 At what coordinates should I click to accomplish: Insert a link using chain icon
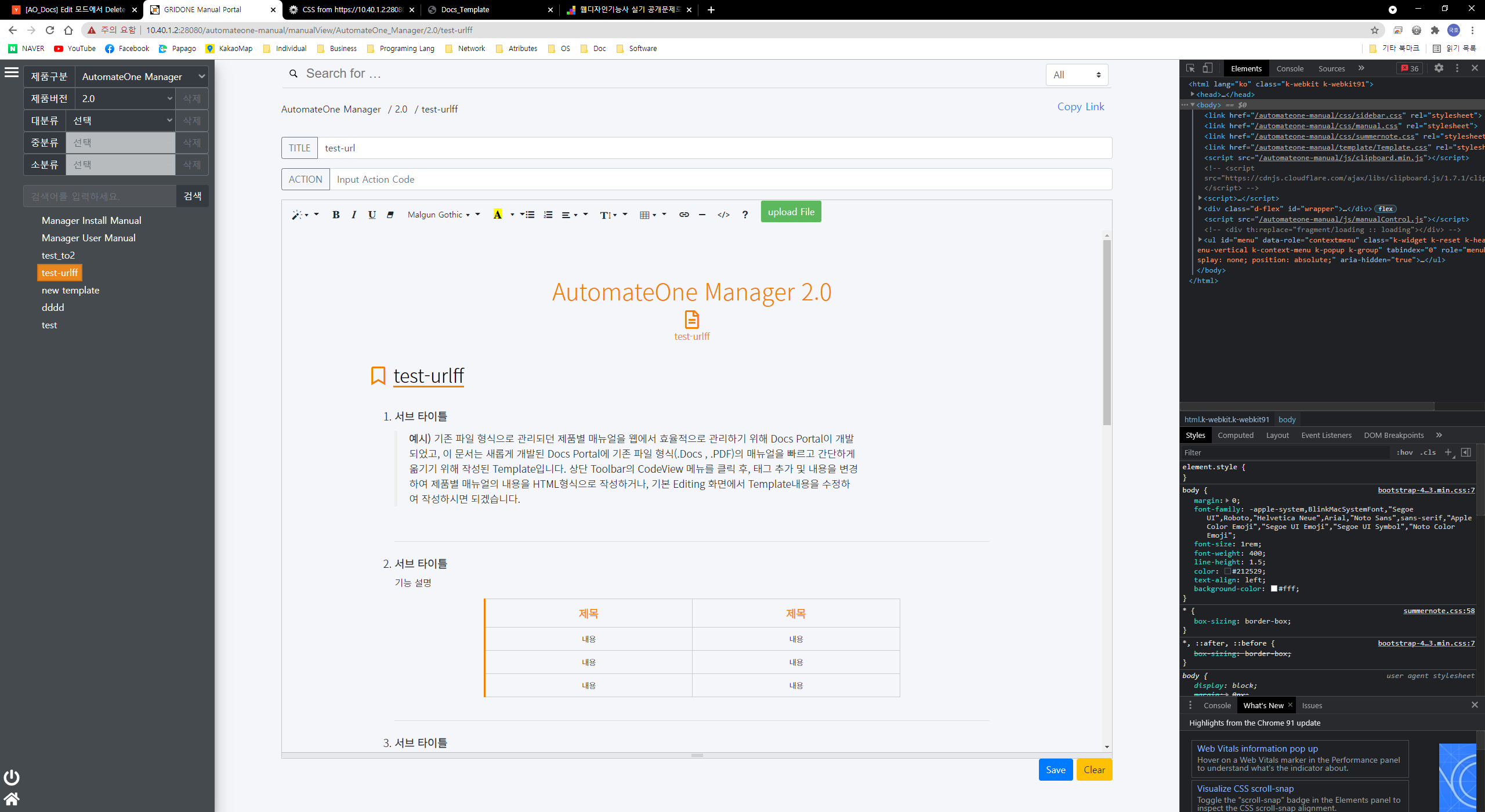[x=684, y=215]
